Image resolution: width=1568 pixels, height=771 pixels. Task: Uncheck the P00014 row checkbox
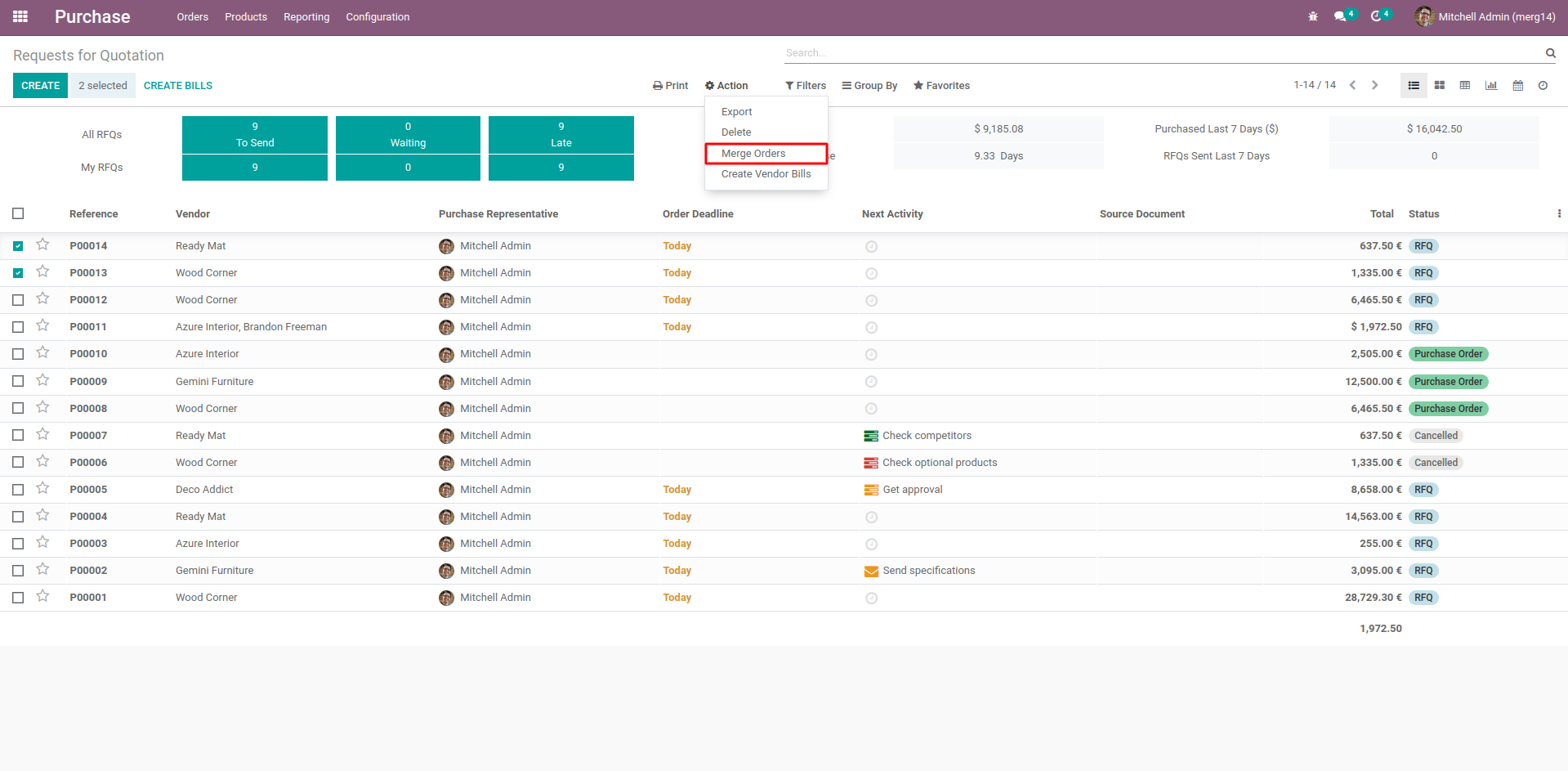pos(18,246)
